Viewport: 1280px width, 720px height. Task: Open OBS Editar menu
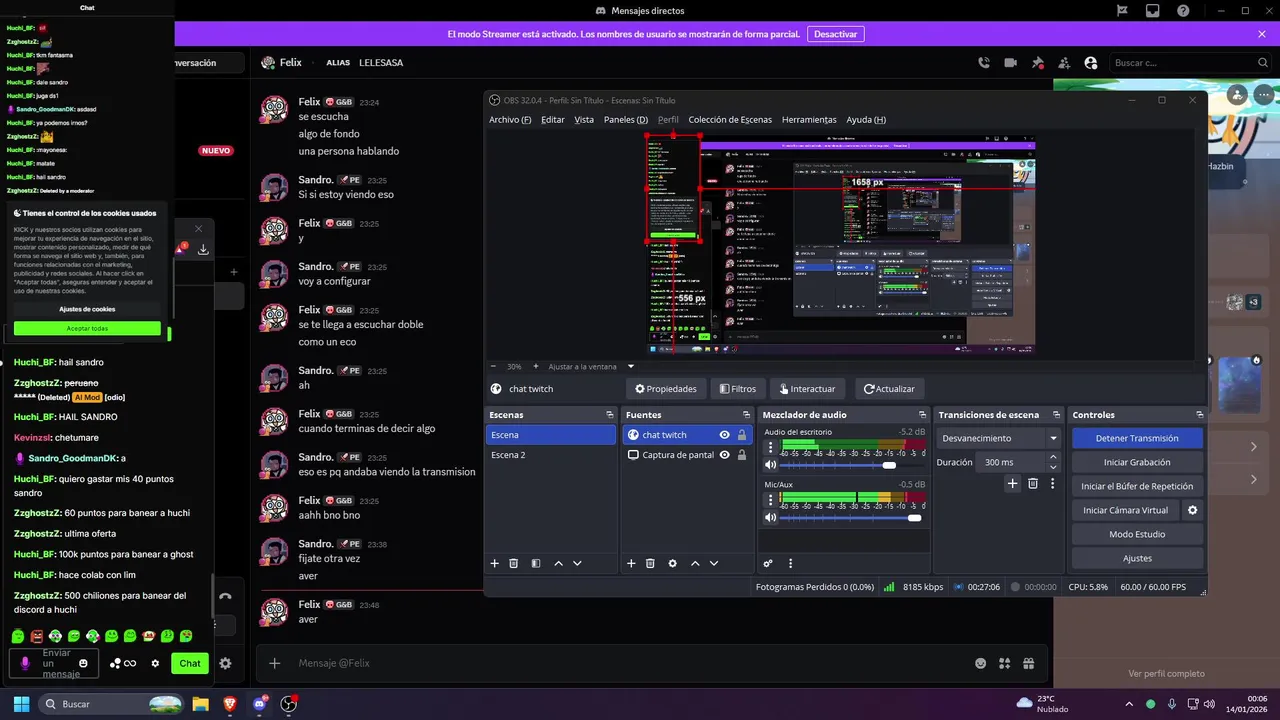pyautogui.click(x=553, y=120)
